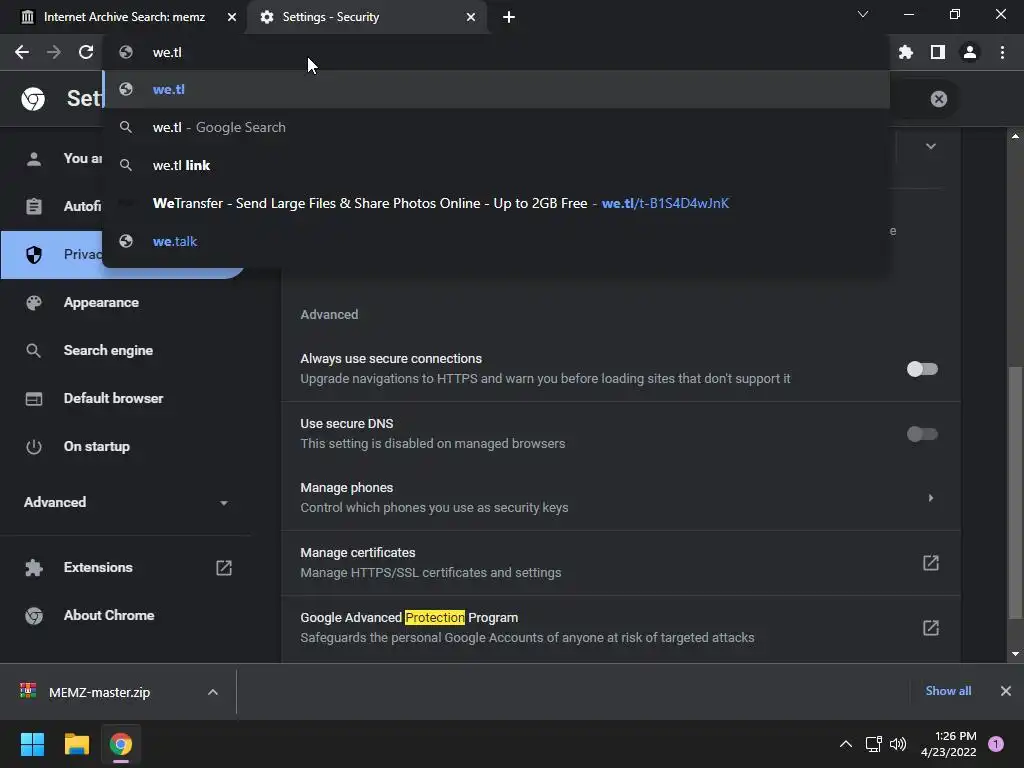Click the scrollbar down arrow
Image resolution: width=1024 pixels, height=768 pixels.
(x=1015, y=654)
